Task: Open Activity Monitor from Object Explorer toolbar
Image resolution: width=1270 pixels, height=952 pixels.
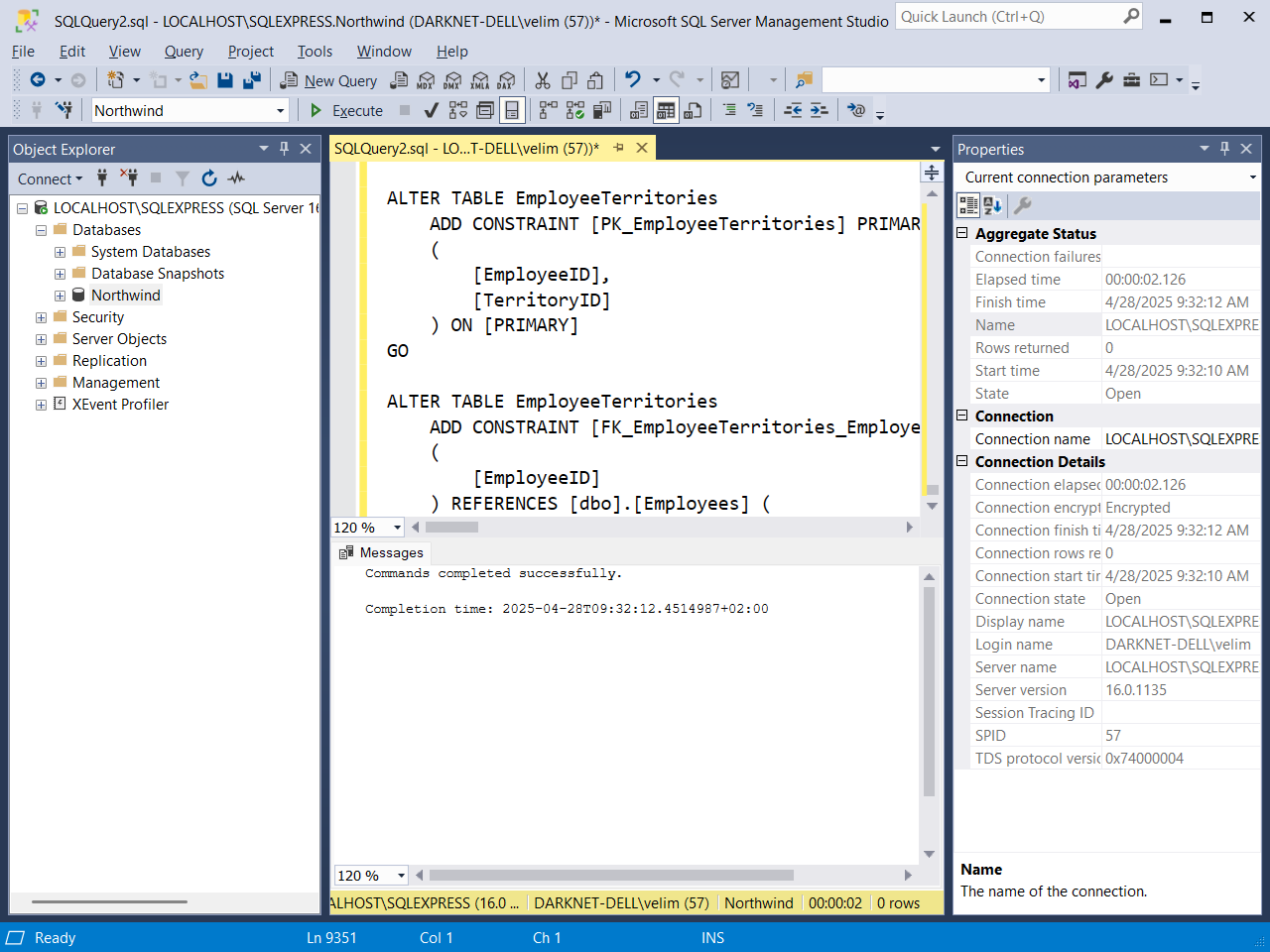Action: pos(236,178)
